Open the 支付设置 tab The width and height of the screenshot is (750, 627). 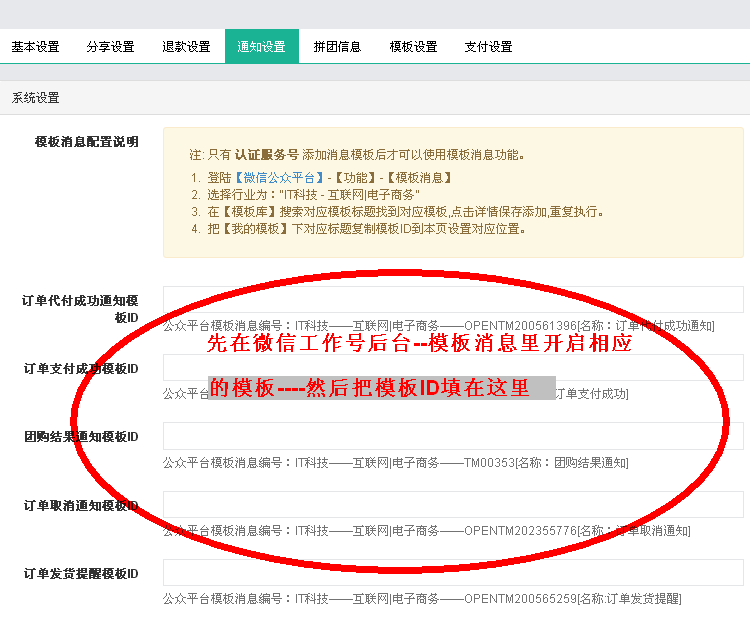[488, 47]
